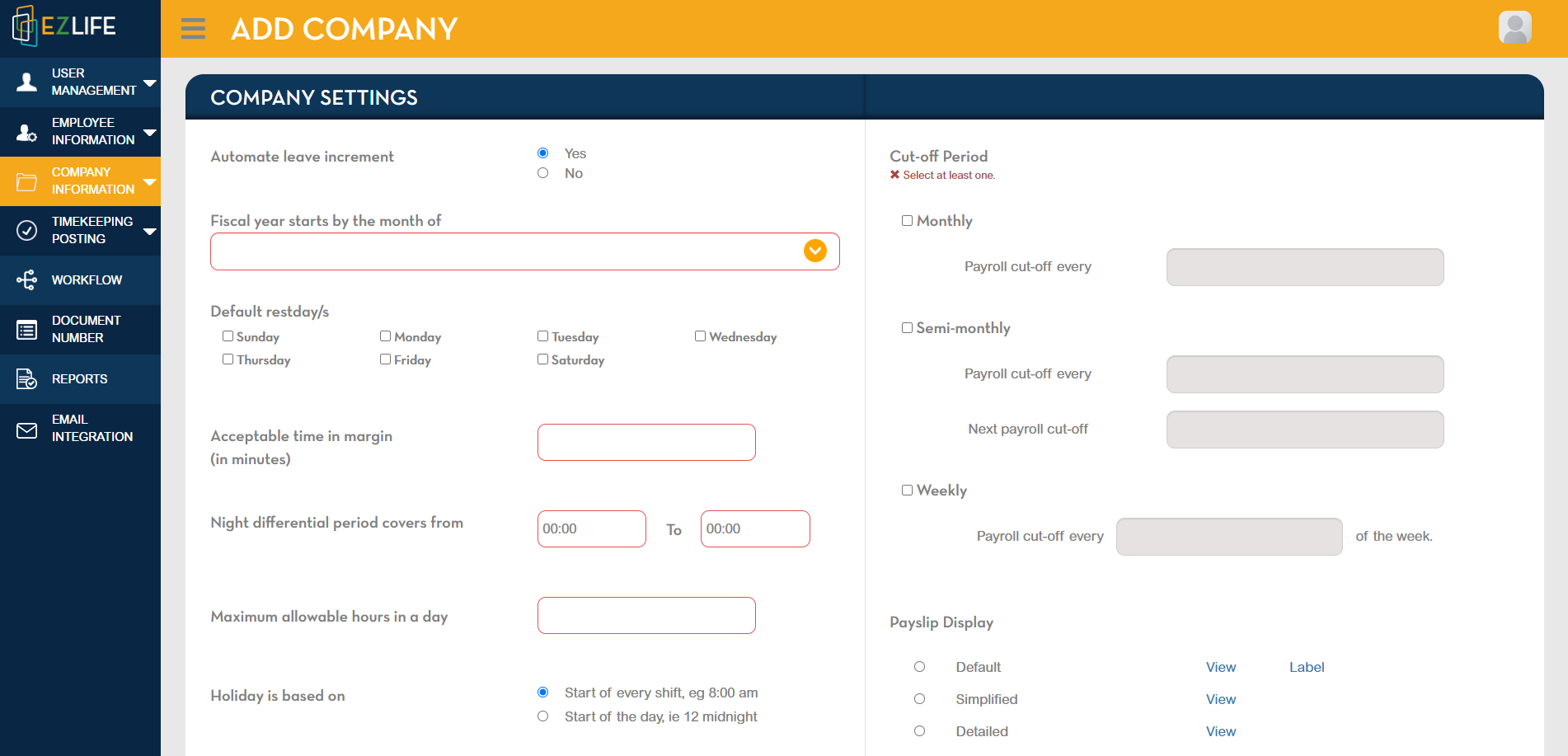1568x756 pixels.
Task: Open the fiscal year month dropdown
Action: (524, 251)
